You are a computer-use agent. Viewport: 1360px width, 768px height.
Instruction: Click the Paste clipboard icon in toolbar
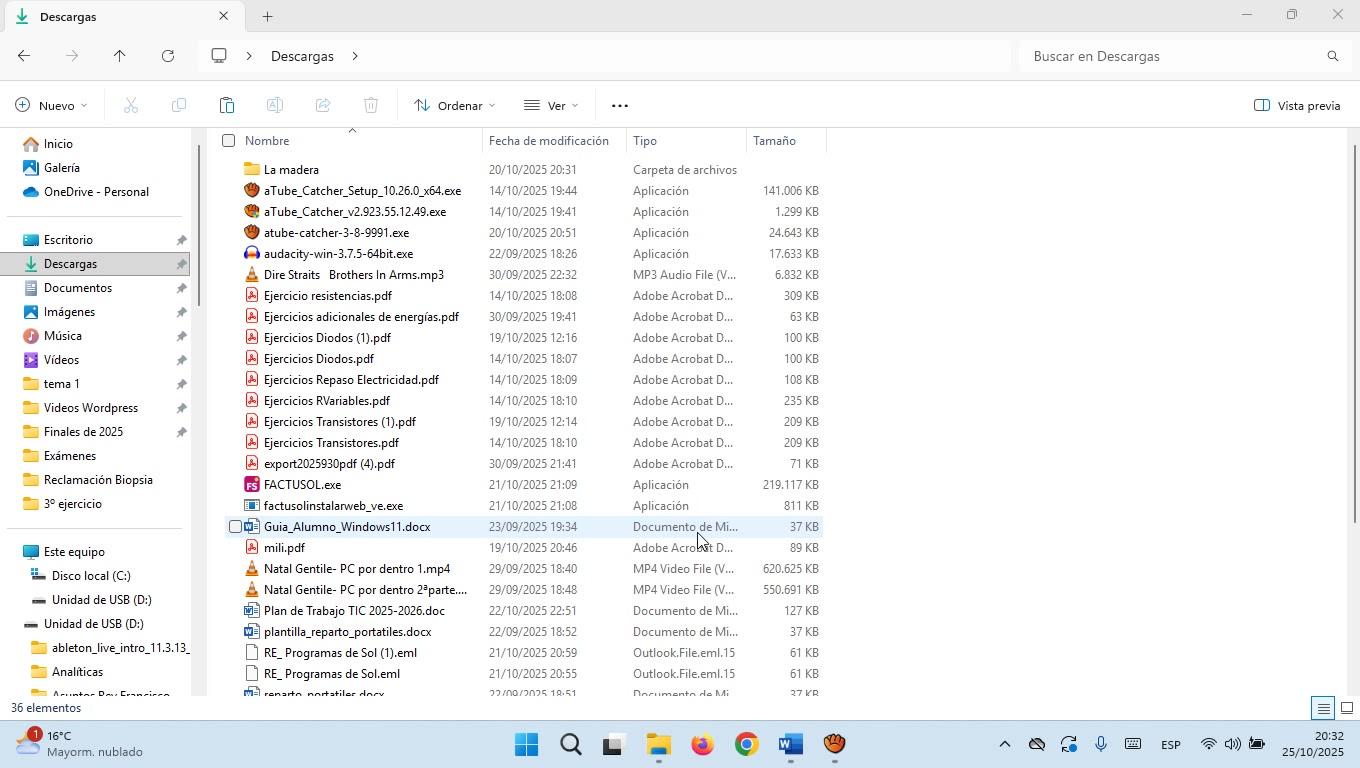click(x=227, y=105)
